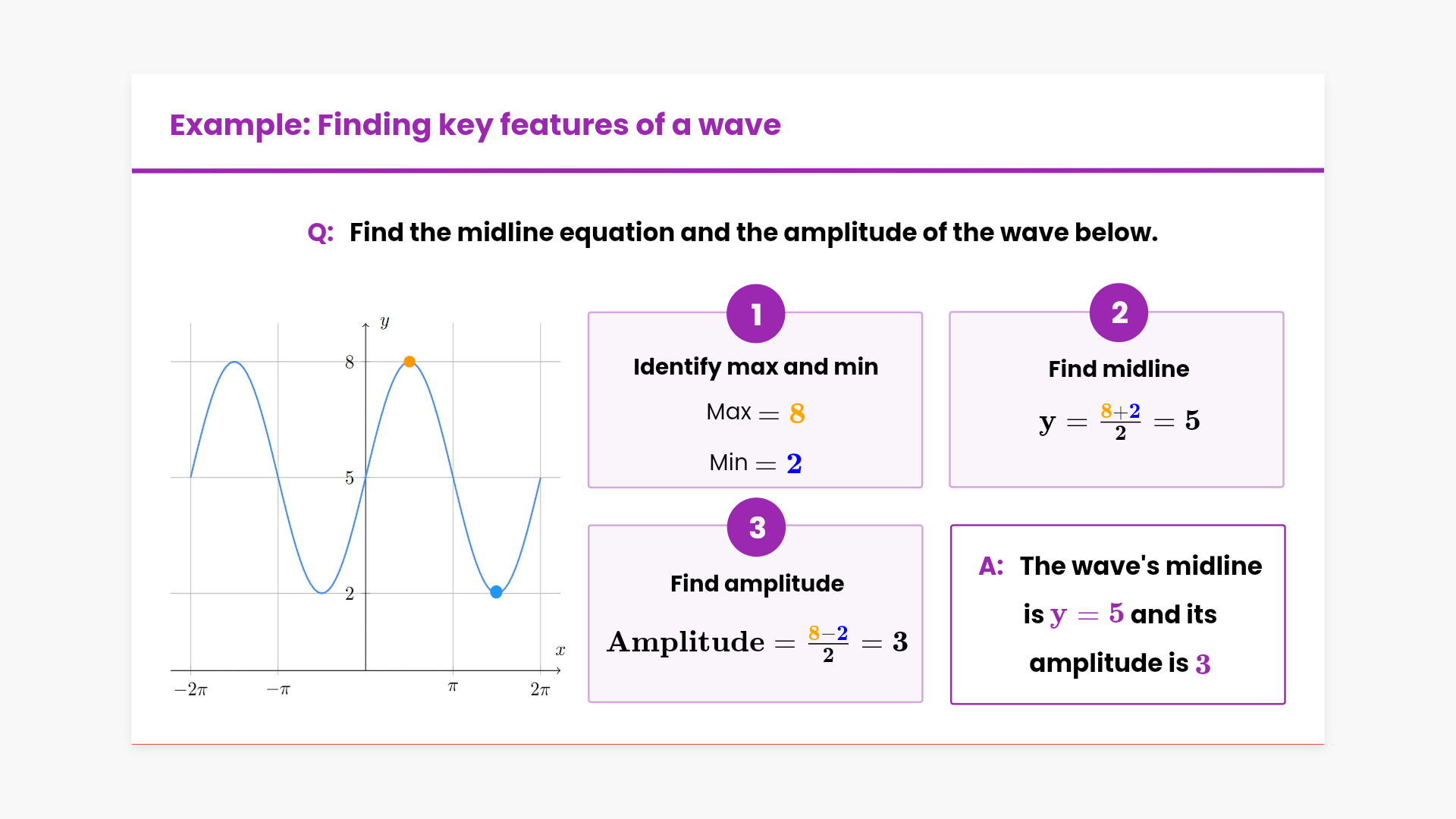
Task: Select the orange maximum point on graph
Action: [x=409, y=362]
